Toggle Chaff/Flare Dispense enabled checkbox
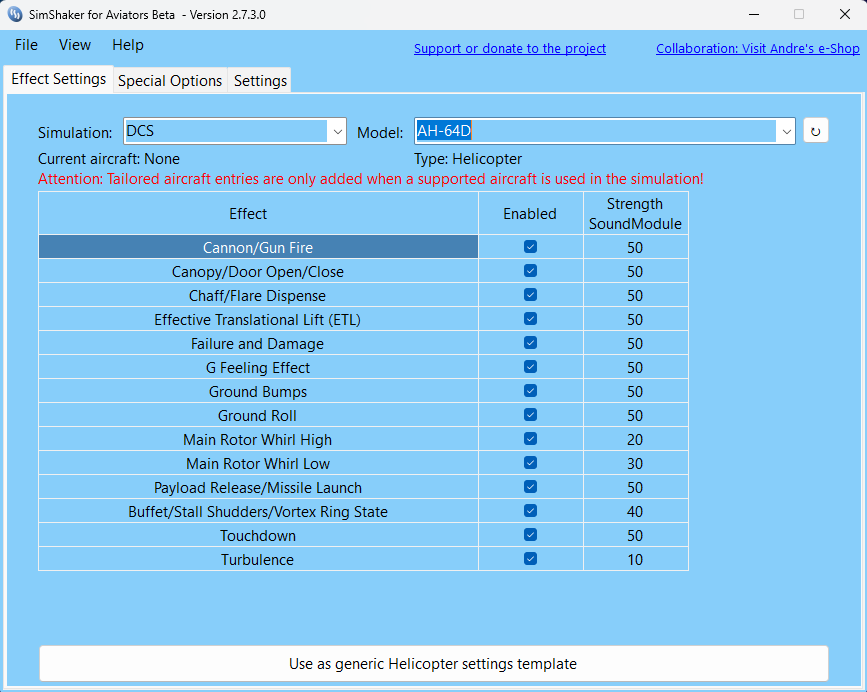This screenshot has width=867, height=692. tap(530, 295)
